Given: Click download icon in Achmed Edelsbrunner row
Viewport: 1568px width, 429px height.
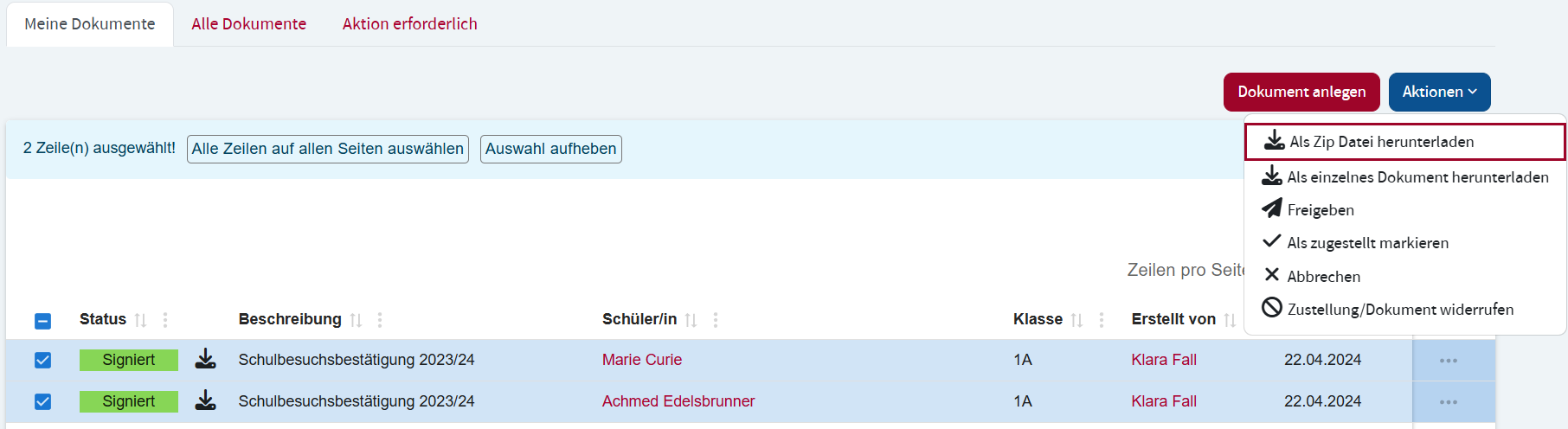Looking at the screenshot, I should [x=205, y=400].
